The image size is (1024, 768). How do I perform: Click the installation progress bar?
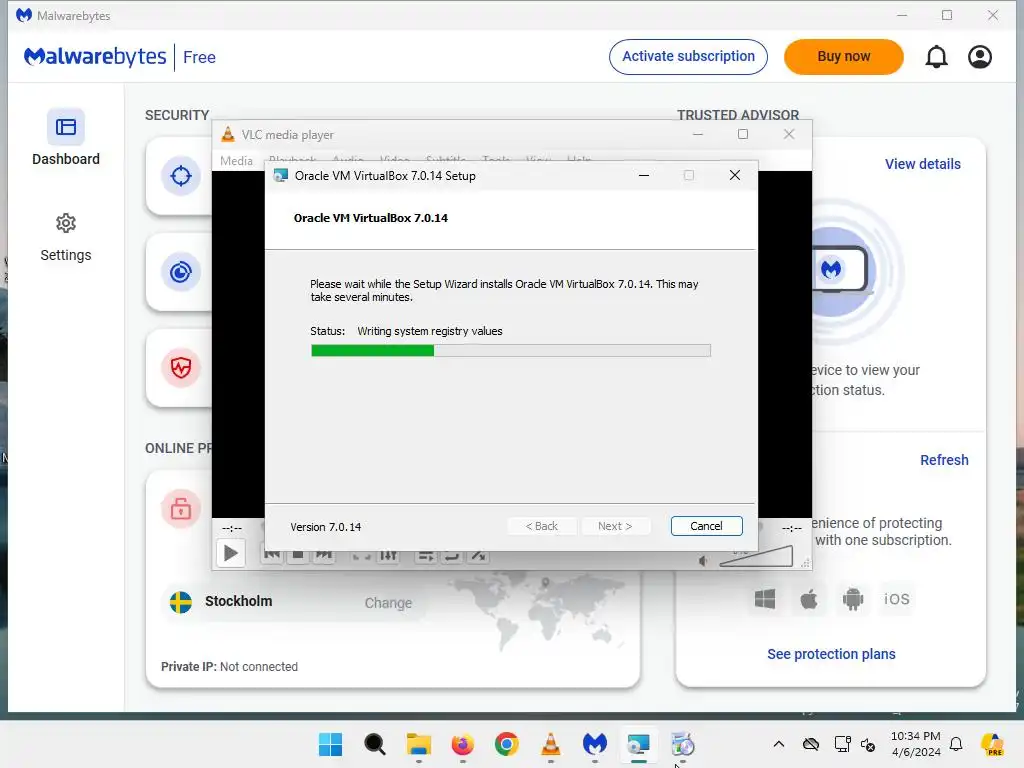(x=511, y=351)
